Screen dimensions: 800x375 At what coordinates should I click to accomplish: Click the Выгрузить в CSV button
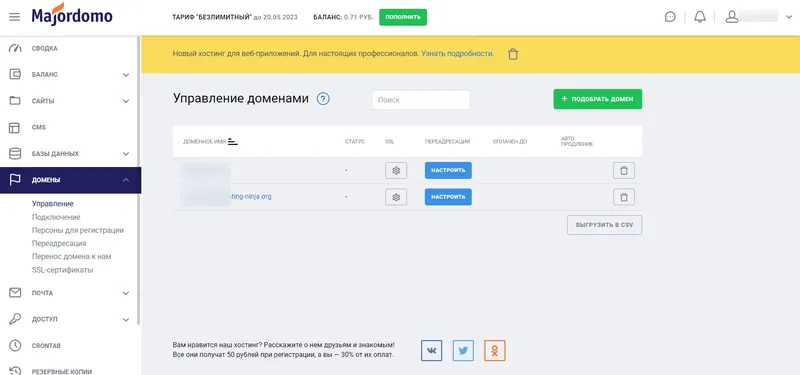click(604, 225)
